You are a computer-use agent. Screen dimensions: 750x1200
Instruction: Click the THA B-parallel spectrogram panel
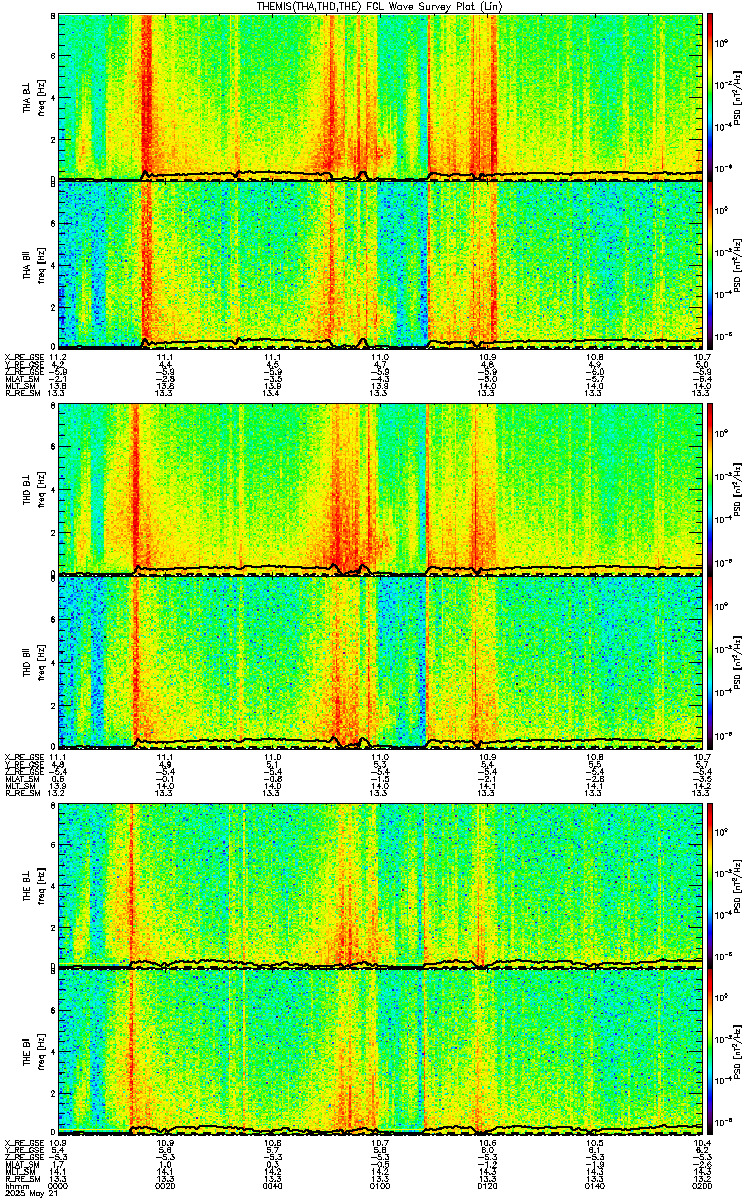pyautogui.click(x=381, y=264)
